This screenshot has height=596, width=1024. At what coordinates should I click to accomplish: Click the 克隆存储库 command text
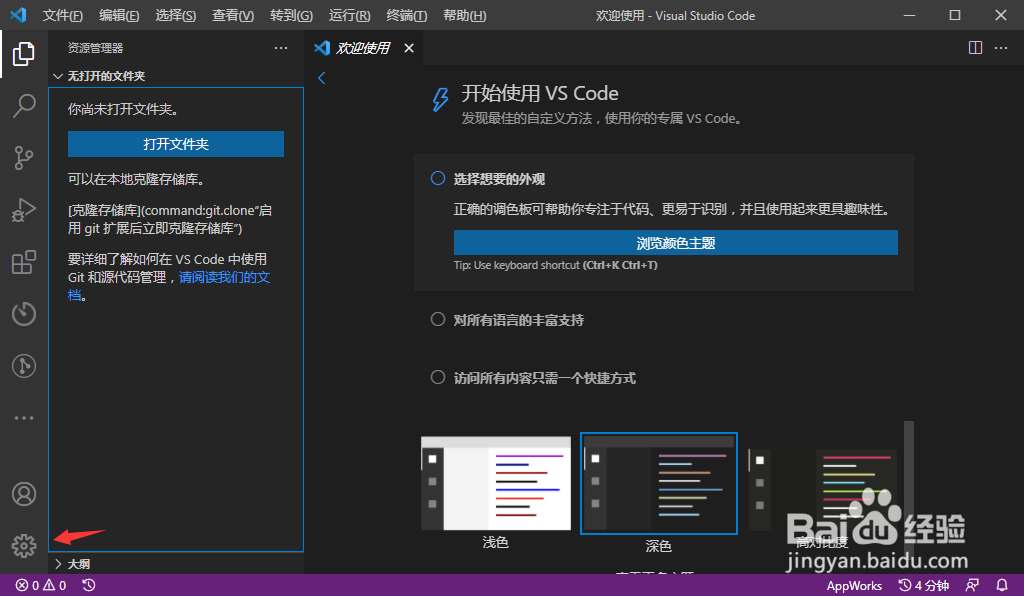170,219
